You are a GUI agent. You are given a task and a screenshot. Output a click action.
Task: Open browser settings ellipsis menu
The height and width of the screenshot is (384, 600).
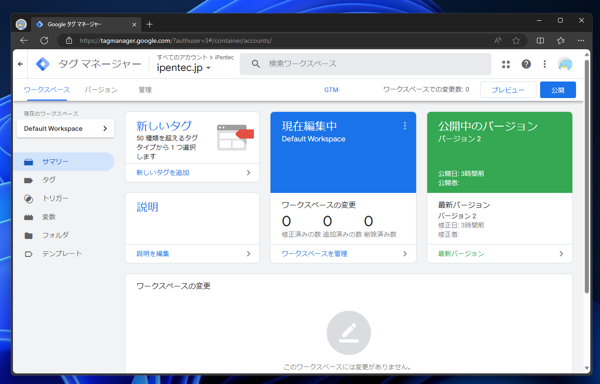[x=581, y=41]
